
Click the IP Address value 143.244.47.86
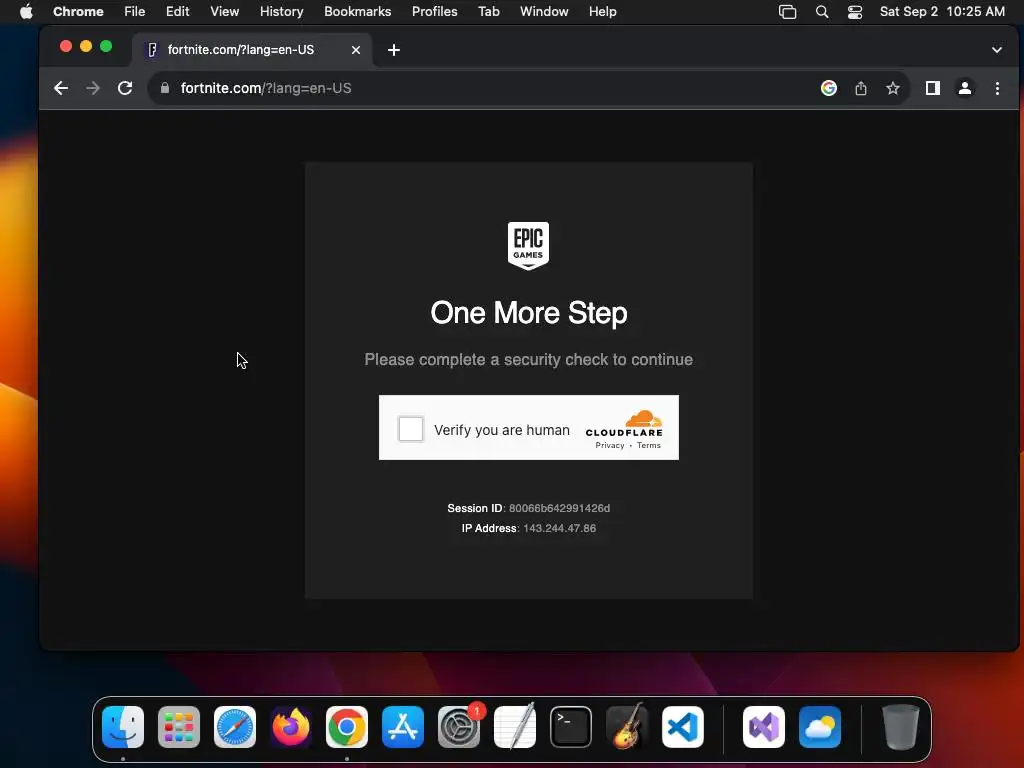560,528
